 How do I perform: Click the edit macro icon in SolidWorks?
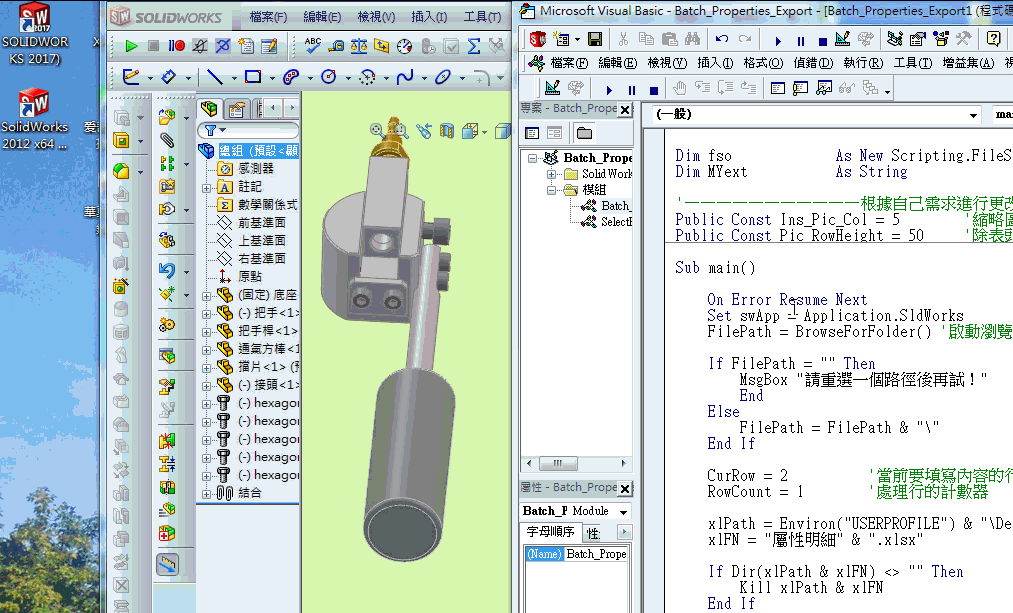click(x=269, y=46)
